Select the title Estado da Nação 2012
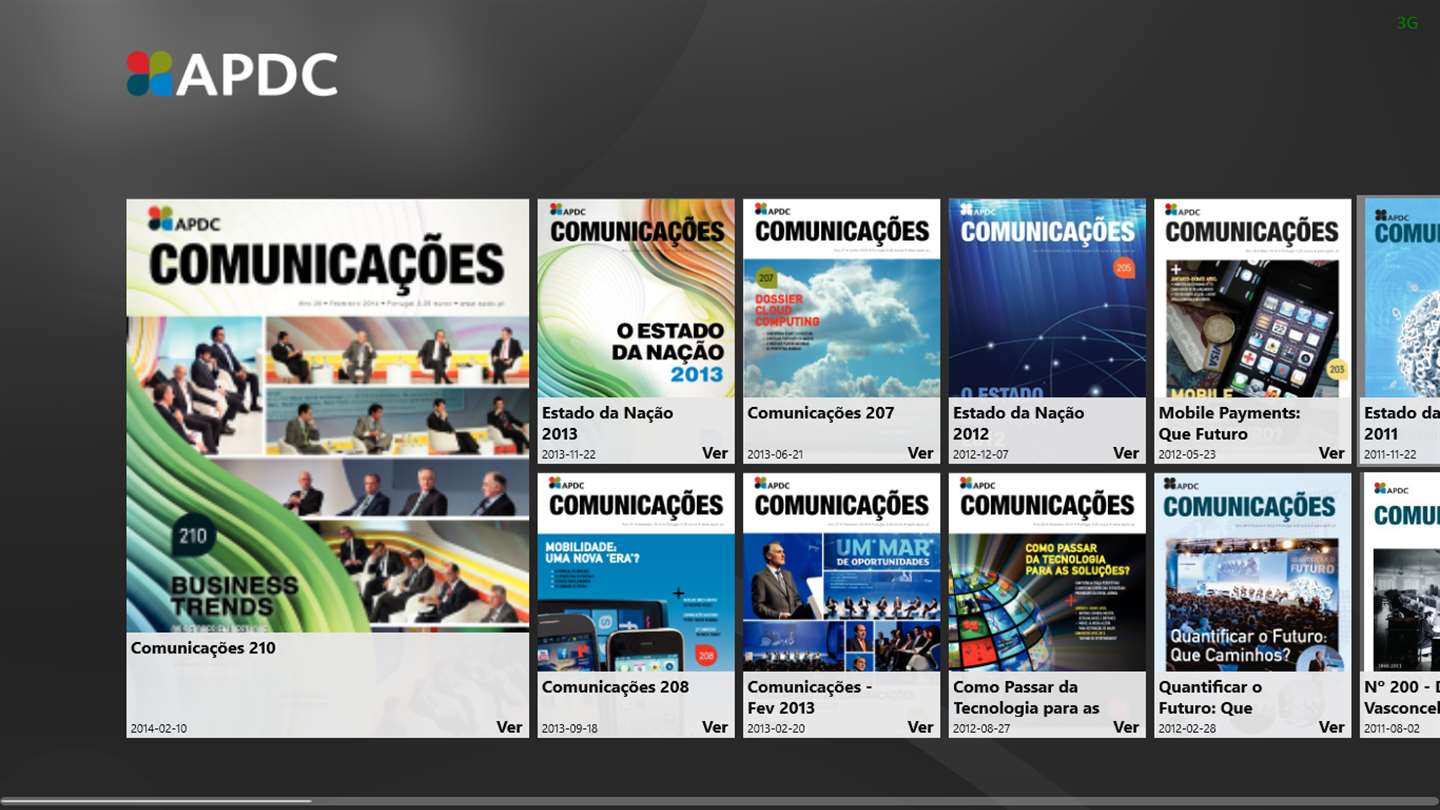The height and width of the screenshot is (810, 1440). 1018,423
